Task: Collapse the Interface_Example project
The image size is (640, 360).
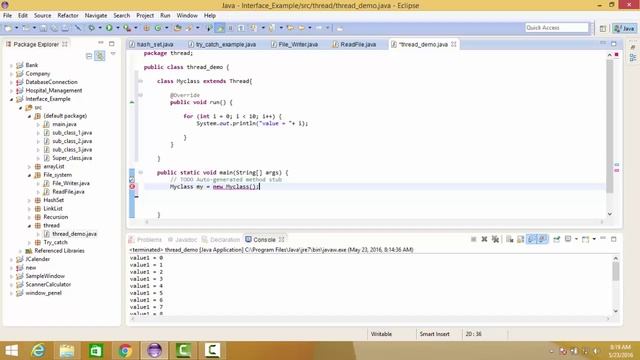Action: (x=11, y=99)
